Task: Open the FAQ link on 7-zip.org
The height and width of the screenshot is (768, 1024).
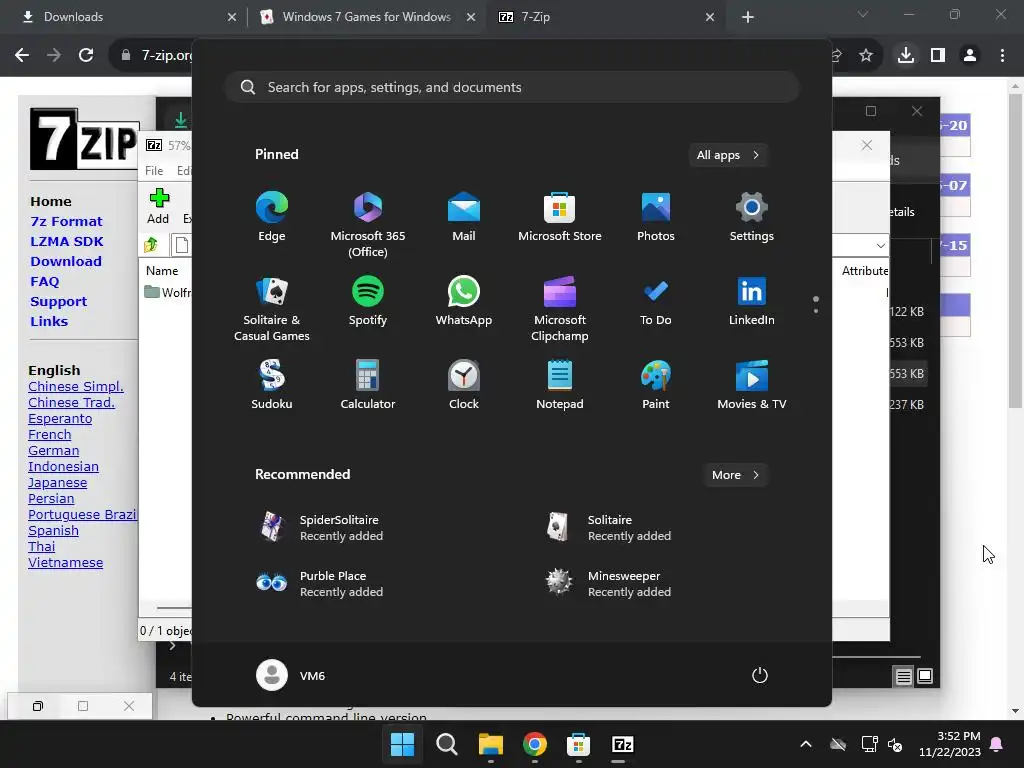Action: click(x=44, y=281)
